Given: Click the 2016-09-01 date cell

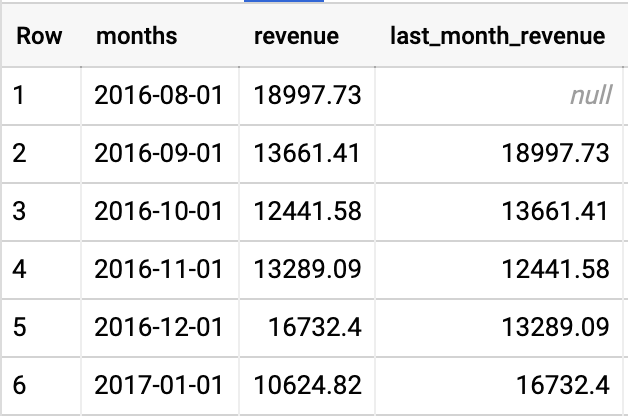Looking at the screenshot, I should point(159,154).
